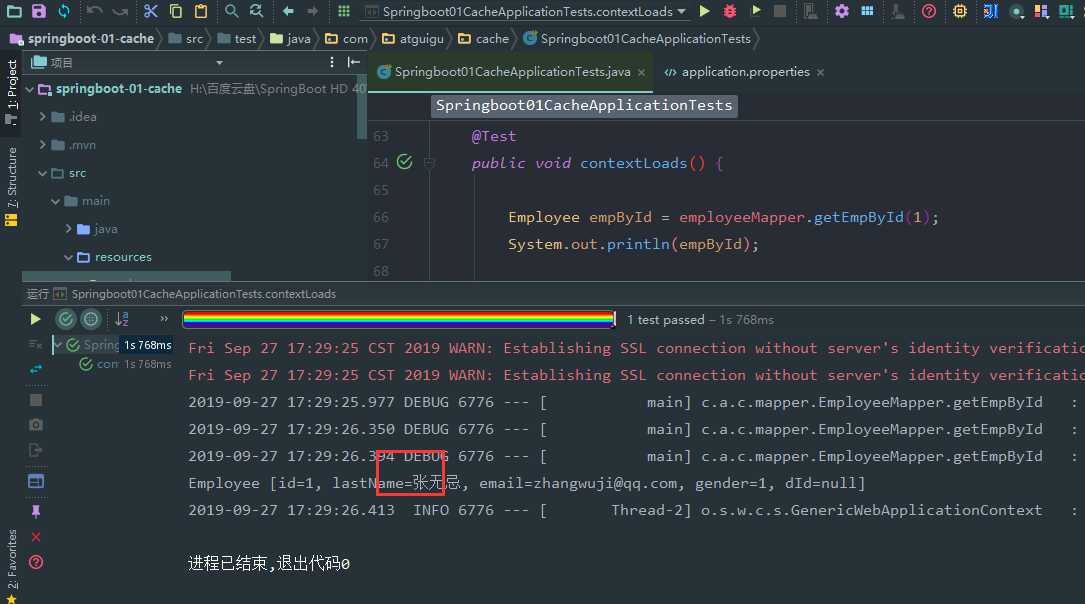This screenshot has height=604, width=1085.
Task: Click the test passed gutter icon at line 64
Action: pos(404,162)
